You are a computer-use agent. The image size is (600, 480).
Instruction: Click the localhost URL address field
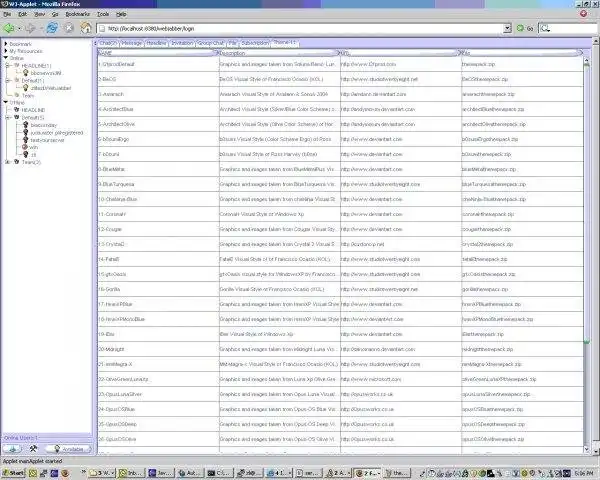tap(300, 28)
